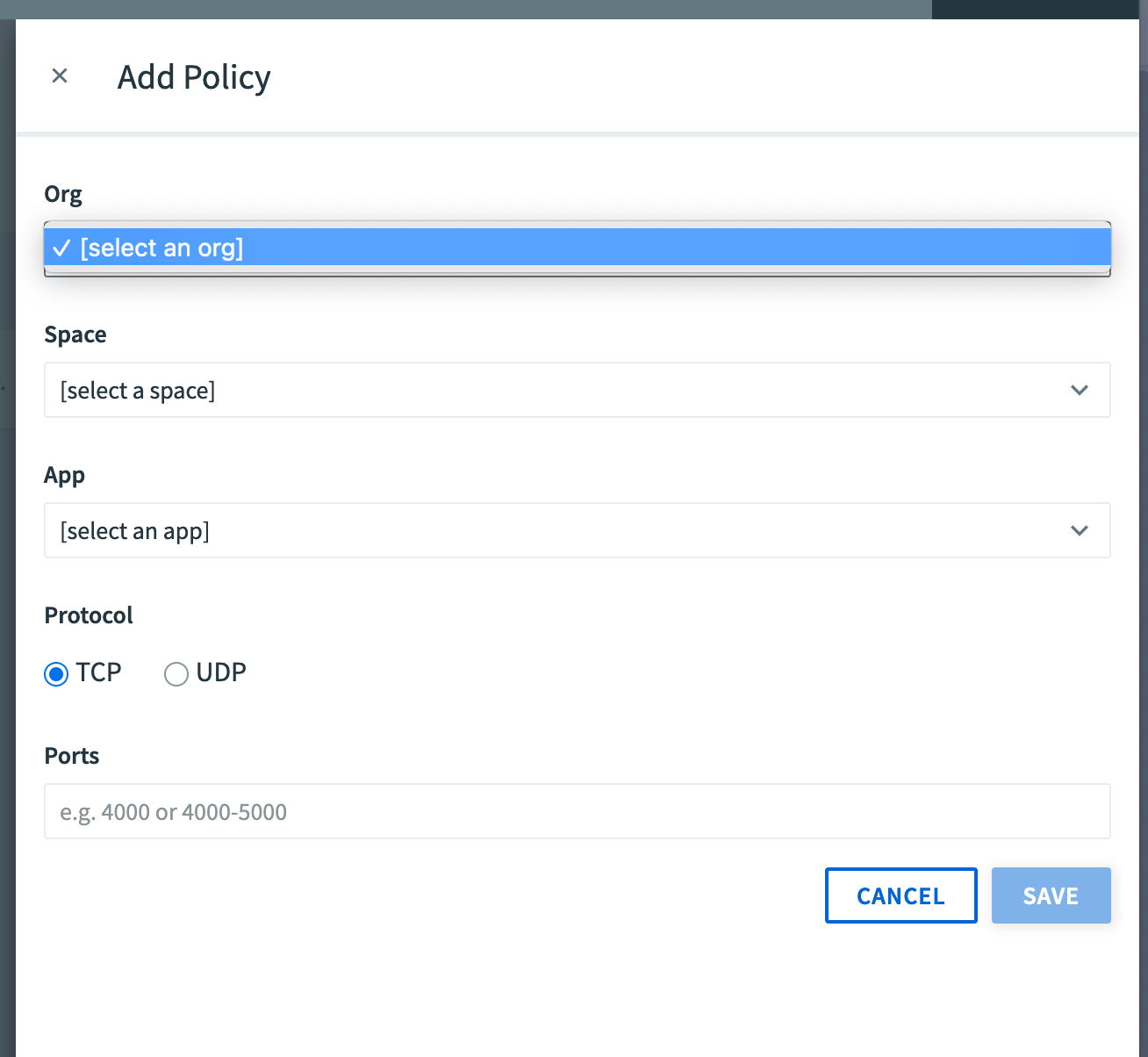The width and height of the screenshot is (1148, 1057).
Task: Choose the highlighted "[select an org]" option
Action: (578, 248)
